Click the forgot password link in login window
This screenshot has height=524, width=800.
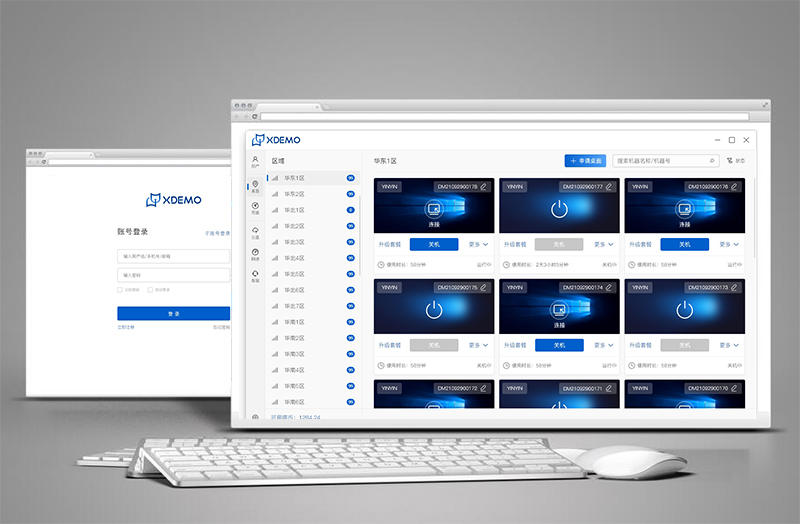(221, 327)
